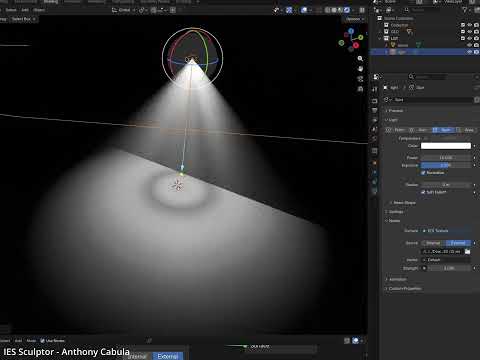Toggle render camera icon on GEO row
This screenshot has height=360, width=480.
[x=476, y=32]
